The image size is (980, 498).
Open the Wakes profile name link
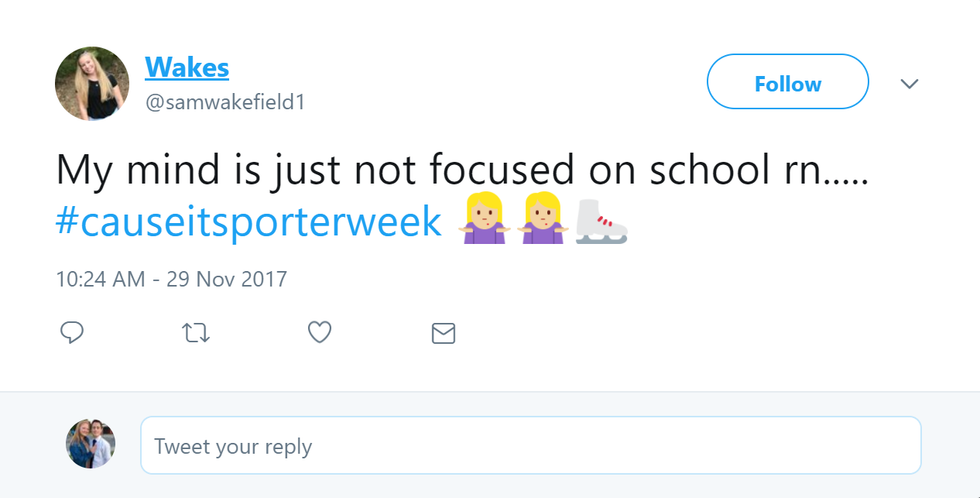(187, 68)
